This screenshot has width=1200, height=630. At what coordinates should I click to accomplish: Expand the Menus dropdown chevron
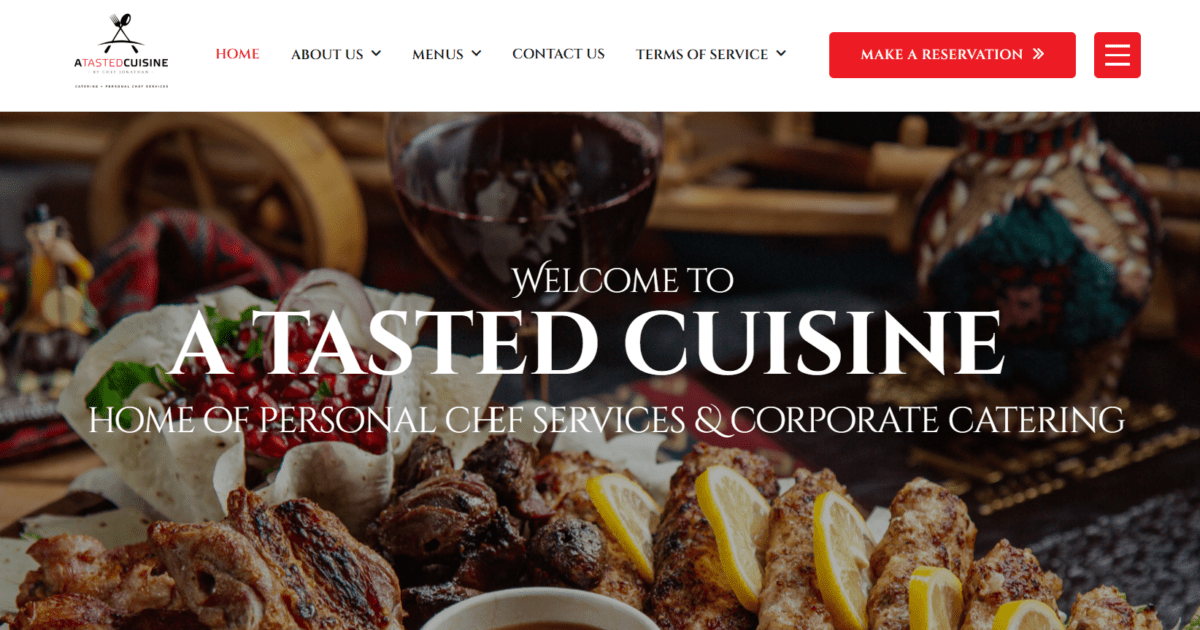[476, 53]
